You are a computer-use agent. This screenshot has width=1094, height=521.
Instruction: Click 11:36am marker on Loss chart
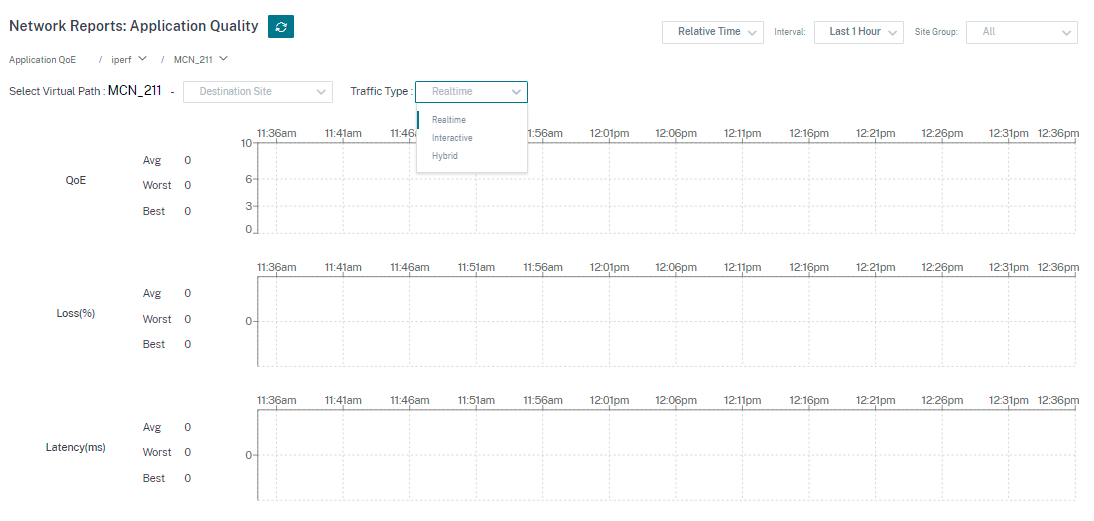coord(276,267)
